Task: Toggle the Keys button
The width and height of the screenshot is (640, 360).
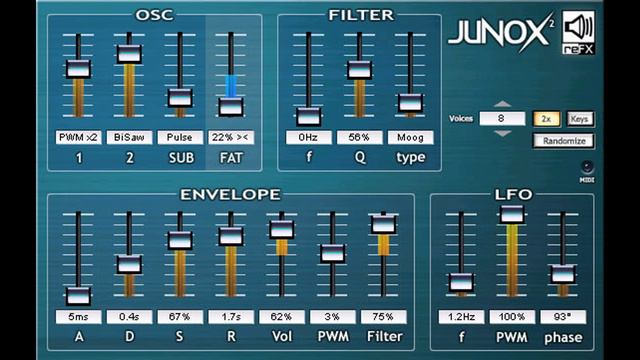Action: point(580,119)
